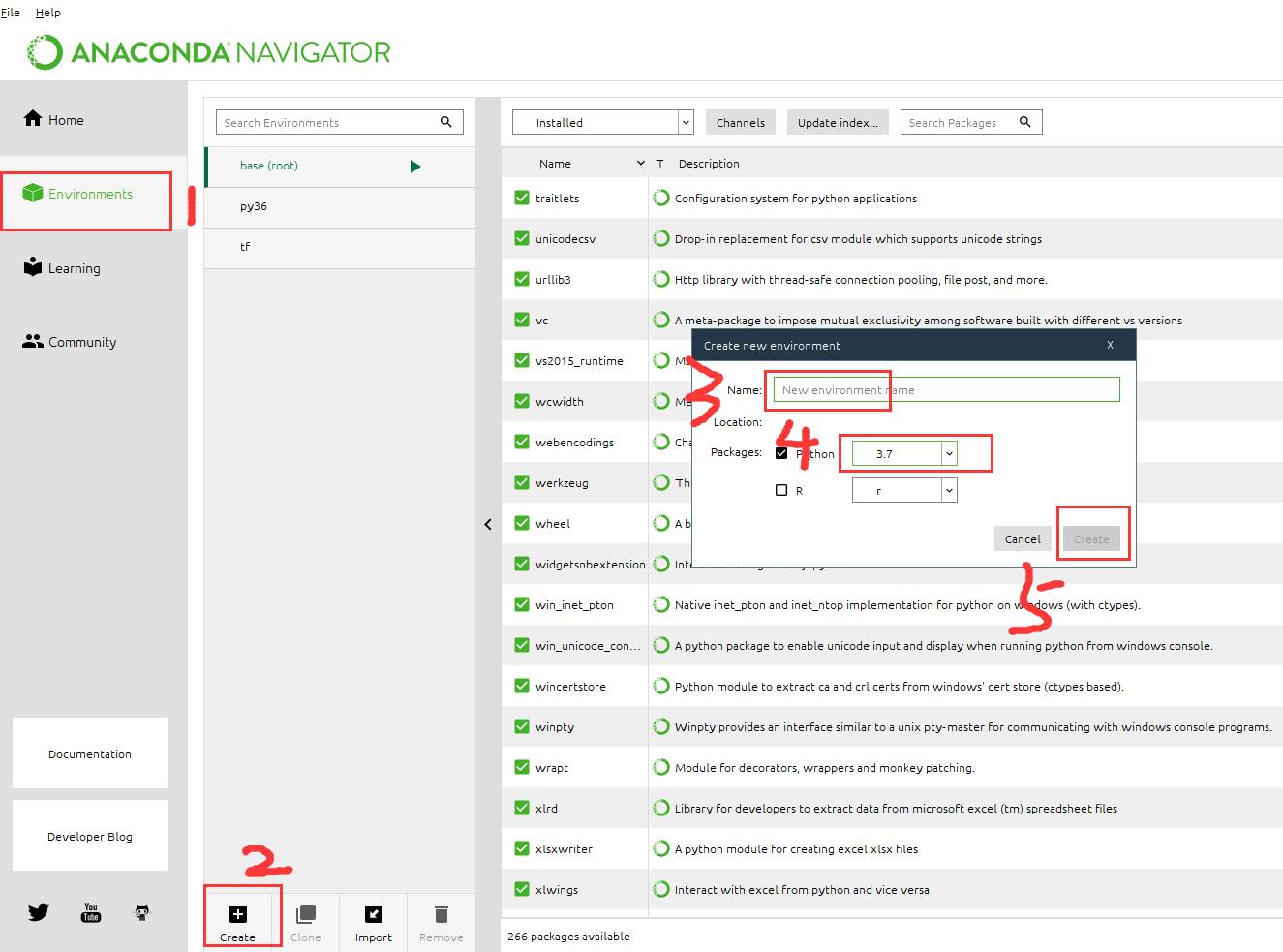Click the Create button in the dialog

pos(1091,538)
